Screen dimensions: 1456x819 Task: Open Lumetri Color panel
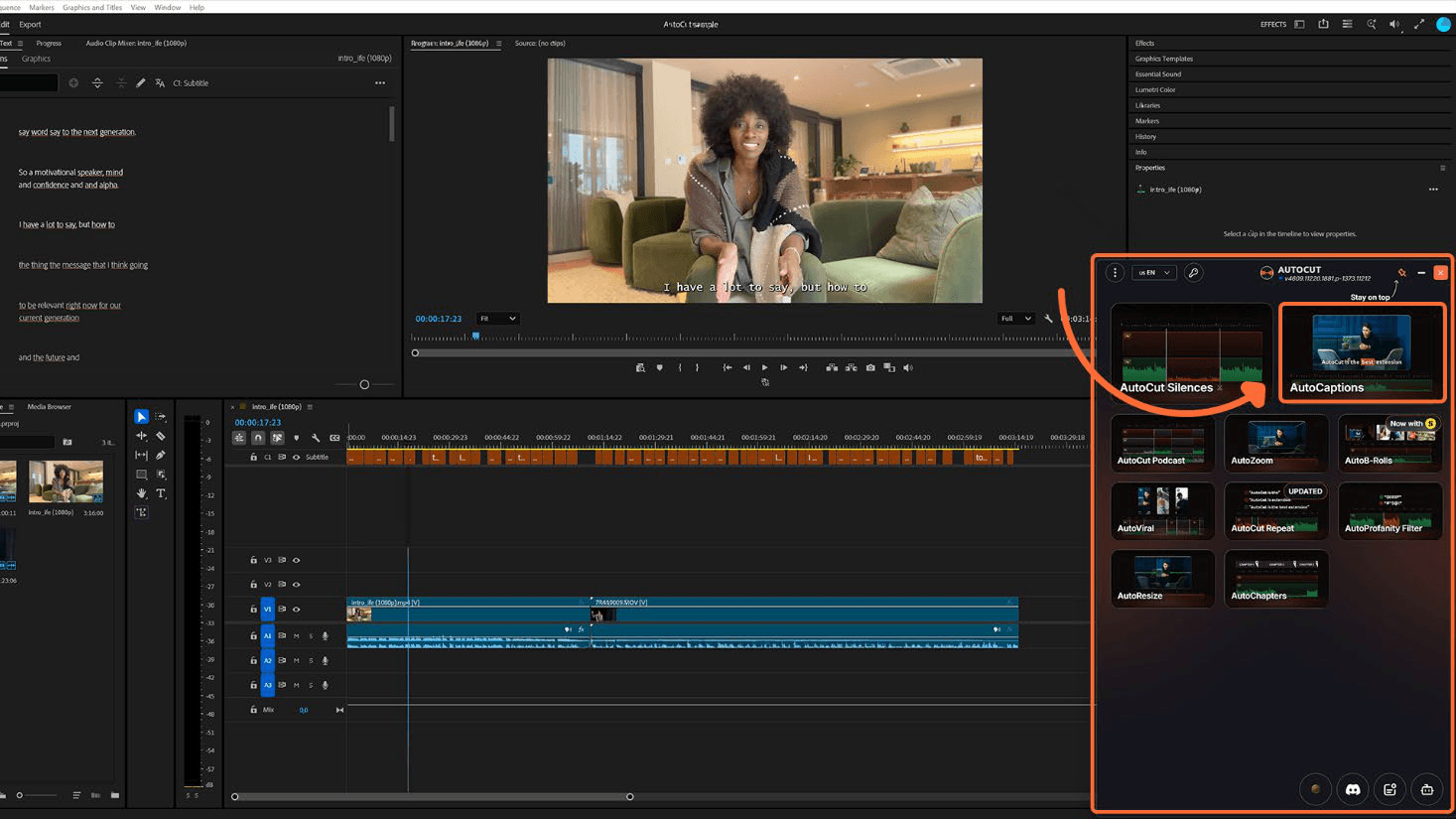(x=1155, y=89)
